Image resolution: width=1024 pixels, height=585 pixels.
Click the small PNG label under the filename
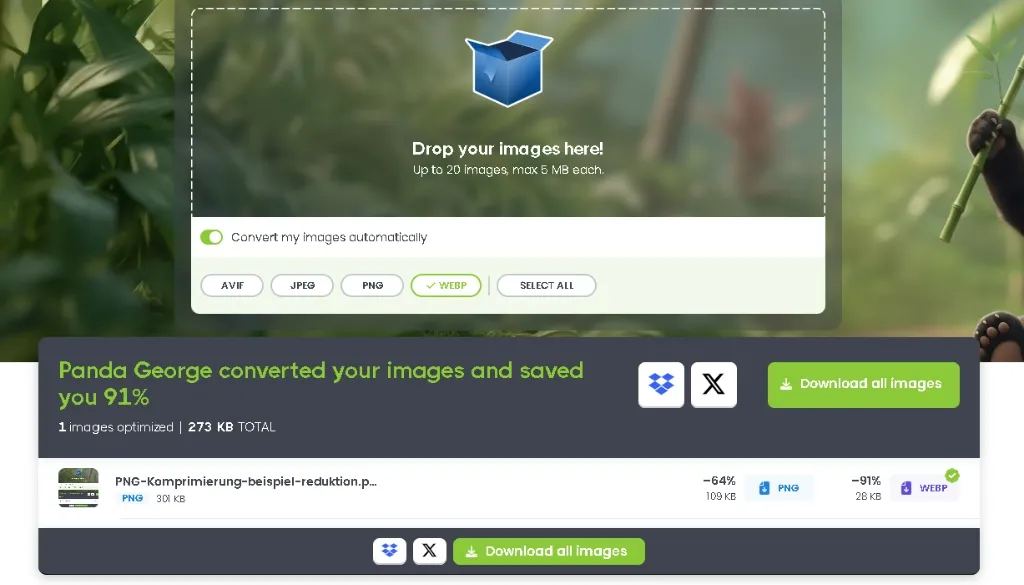point(131,497)
